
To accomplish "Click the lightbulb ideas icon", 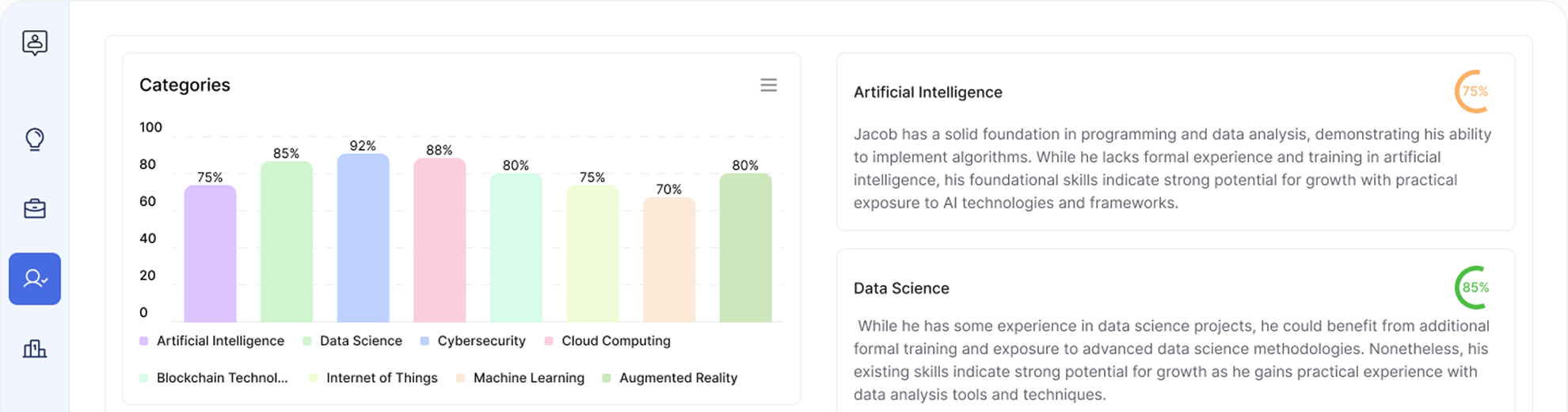I will click(35, 139).
